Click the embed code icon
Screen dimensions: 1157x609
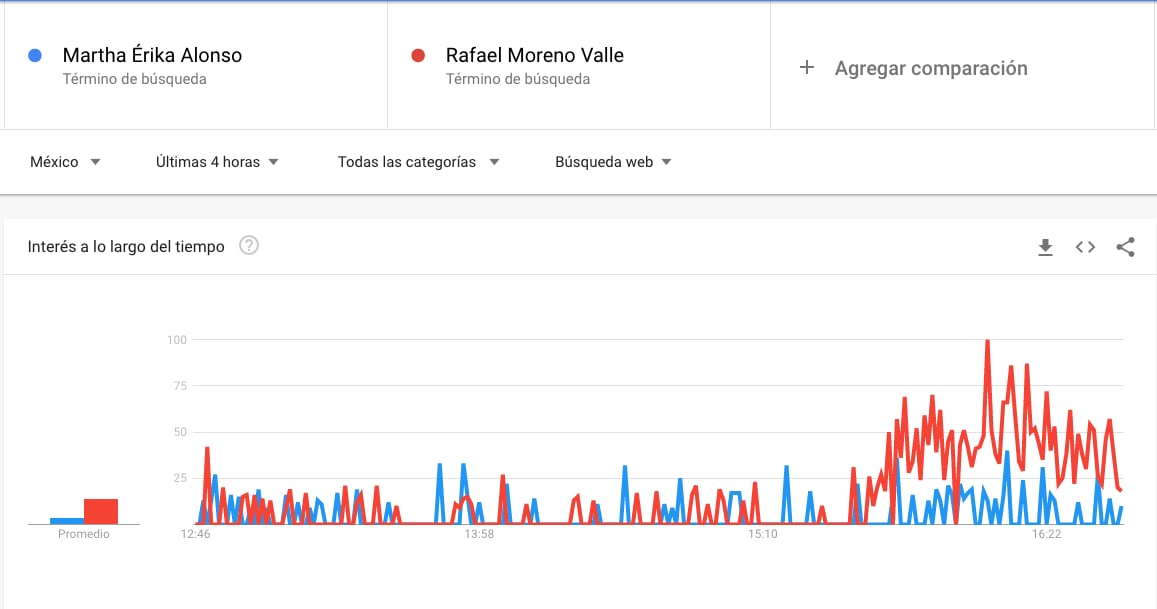pos(1085,247)
